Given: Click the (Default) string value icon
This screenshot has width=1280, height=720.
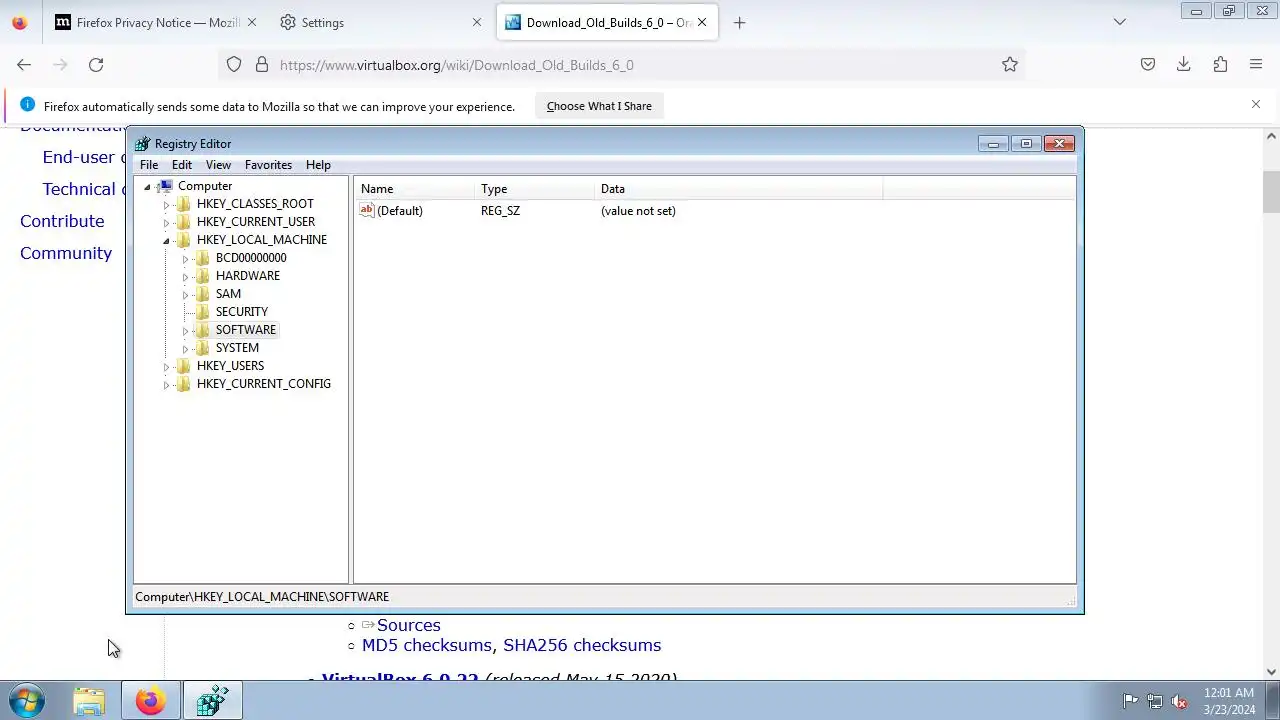Looking at the screenshot, I should click(x=367, y=211).
